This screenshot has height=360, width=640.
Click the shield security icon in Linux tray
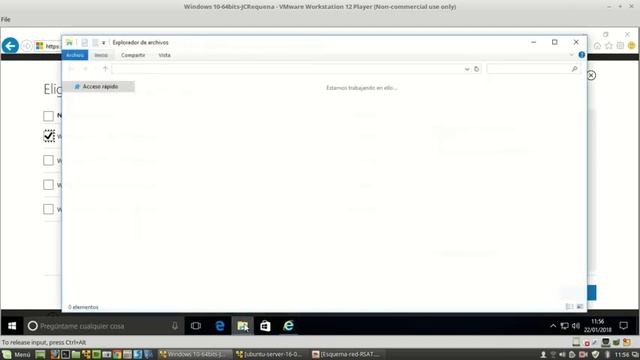click(x=596, y=354)
